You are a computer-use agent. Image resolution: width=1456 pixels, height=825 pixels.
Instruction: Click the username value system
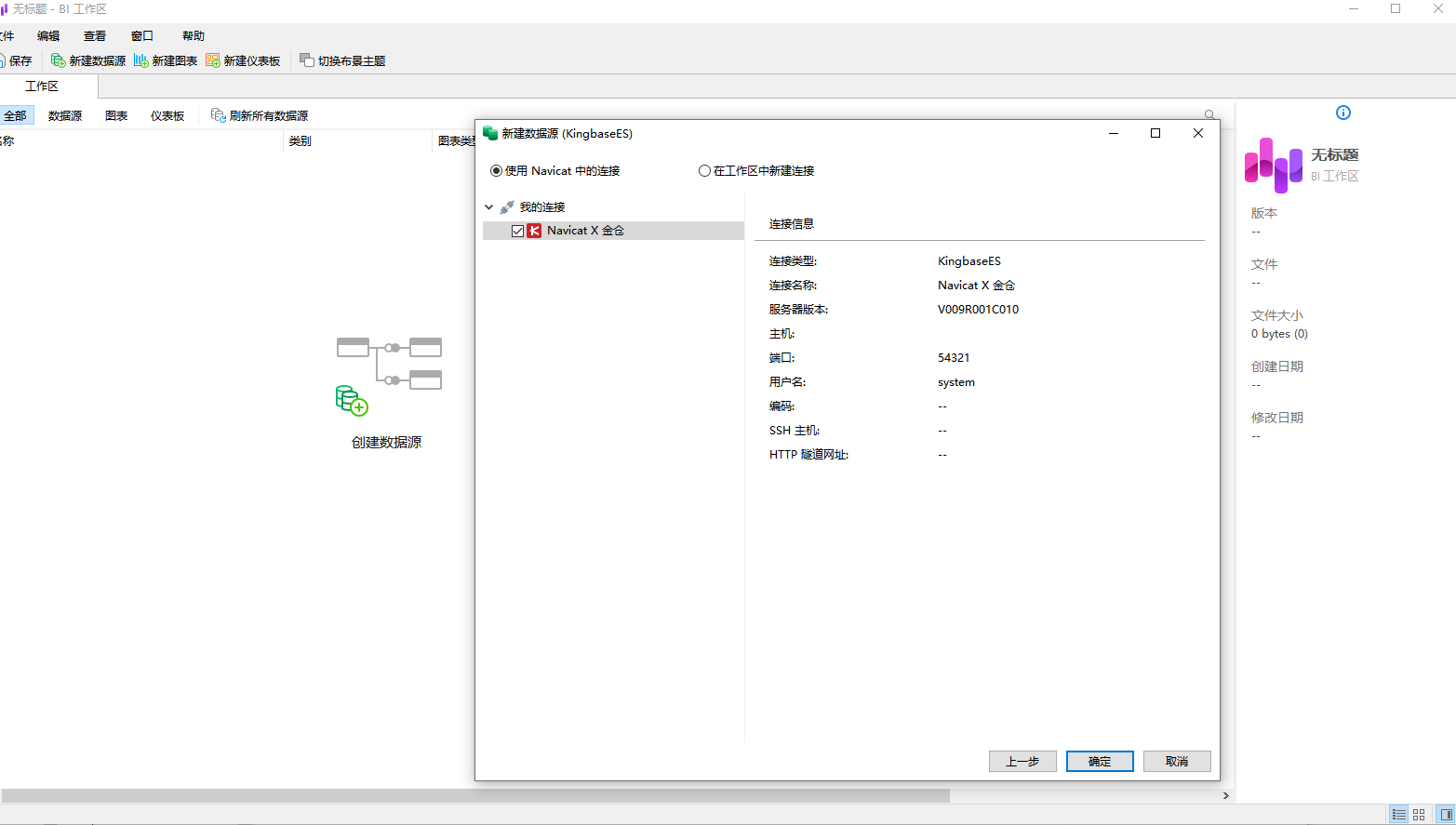pyautogui.click(x=956, y=382)
